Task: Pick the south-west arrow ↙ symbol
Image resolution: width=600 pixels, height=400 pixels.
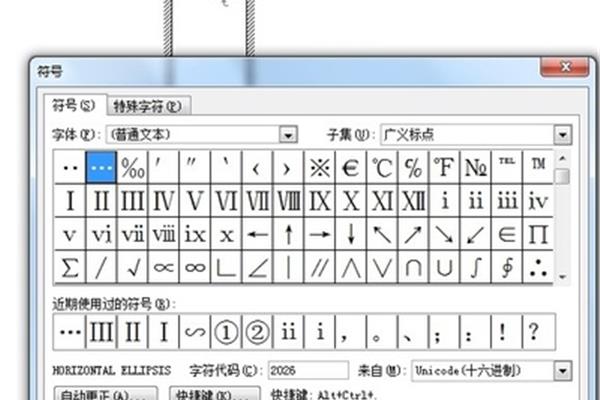Action: (476, 234)
